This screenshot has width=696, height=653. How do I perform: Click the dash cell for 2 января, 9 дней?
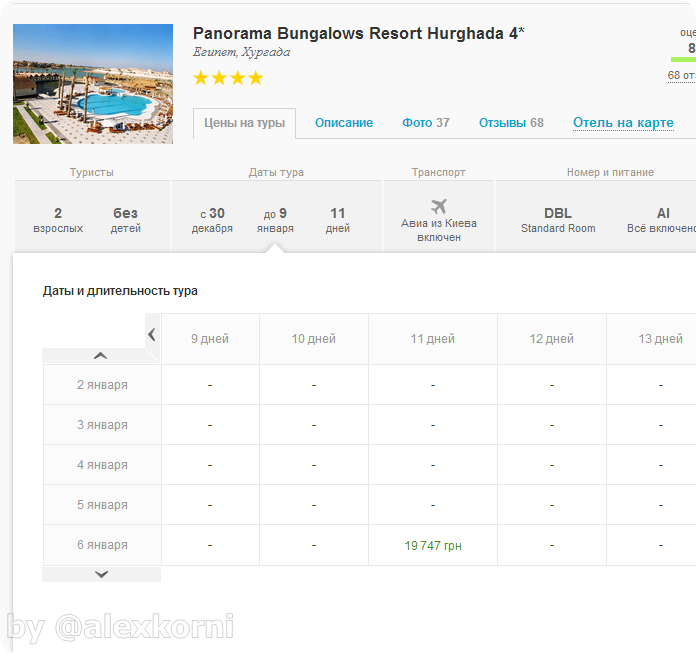pos(210,385)
